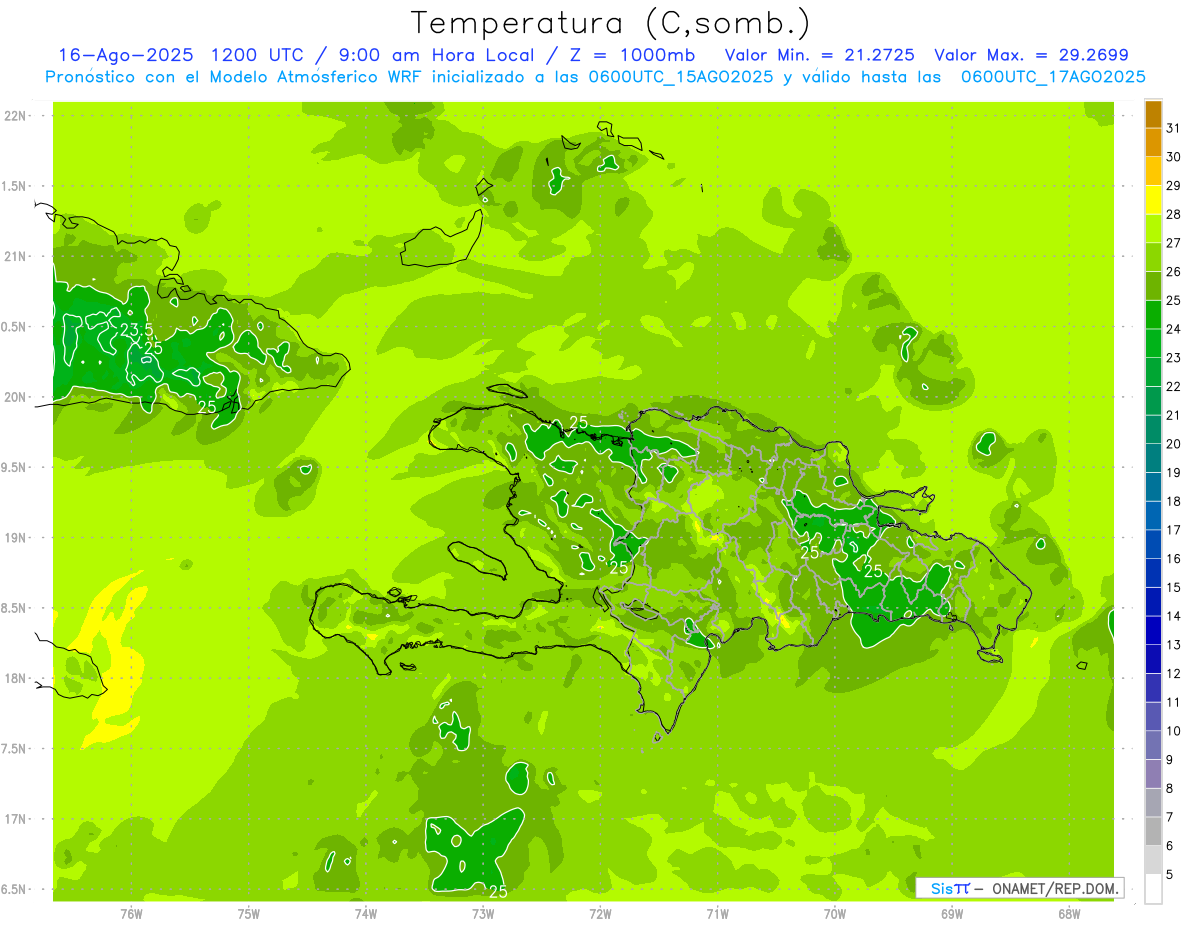Click the '72W' longitude axis label
The height and width of the screenshot is (927, 1200).
pos(600,914)
